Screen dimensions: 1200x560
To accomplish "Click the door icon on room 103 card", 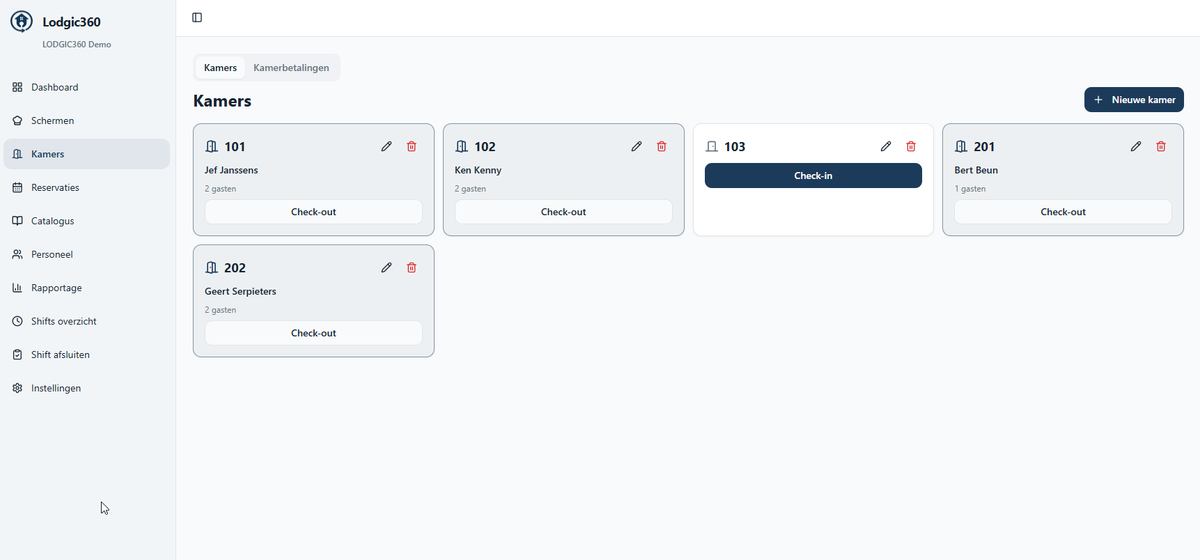I will click(x=712, y=147).
